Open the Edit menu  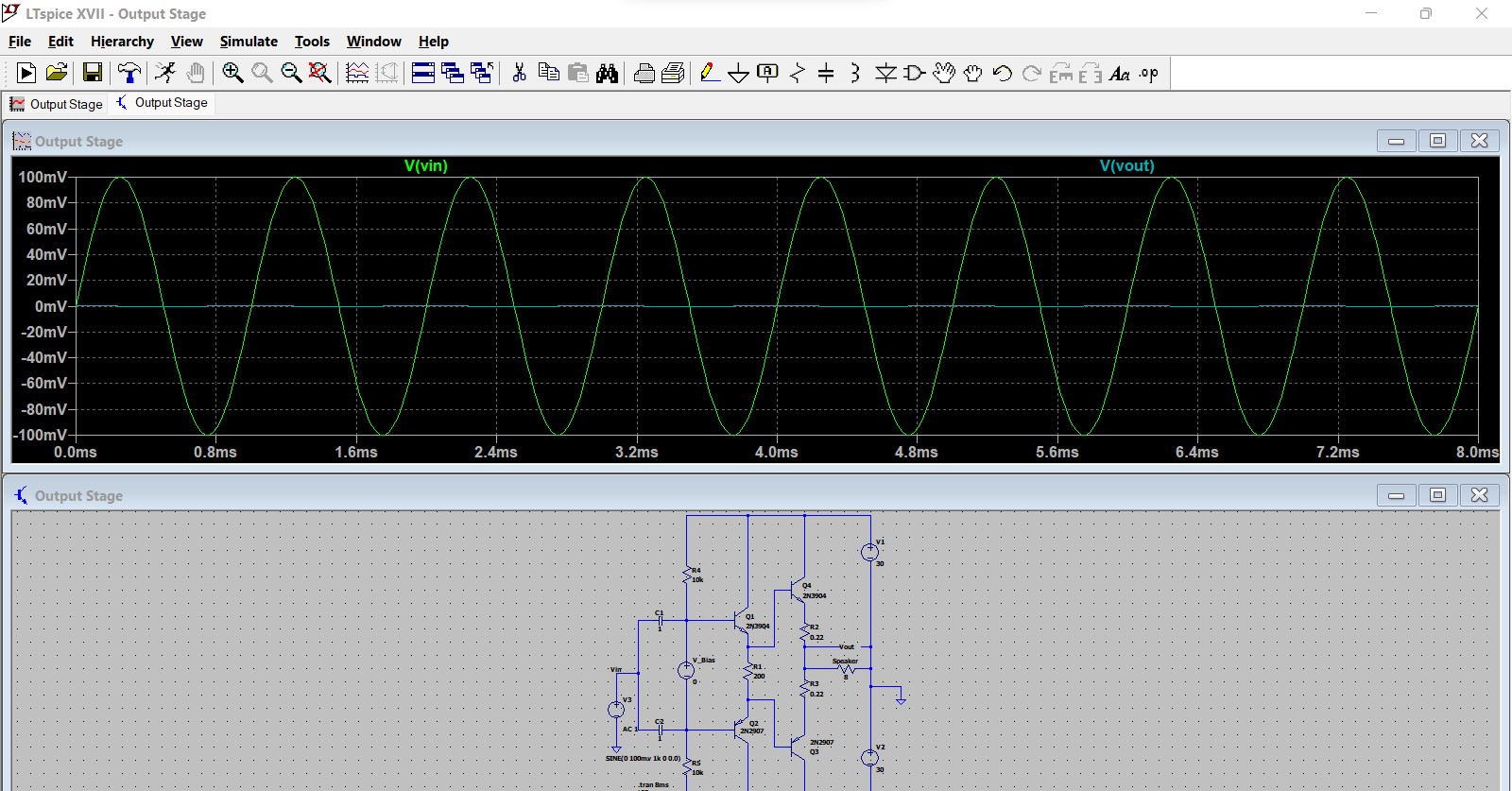(x=60, y=42)
